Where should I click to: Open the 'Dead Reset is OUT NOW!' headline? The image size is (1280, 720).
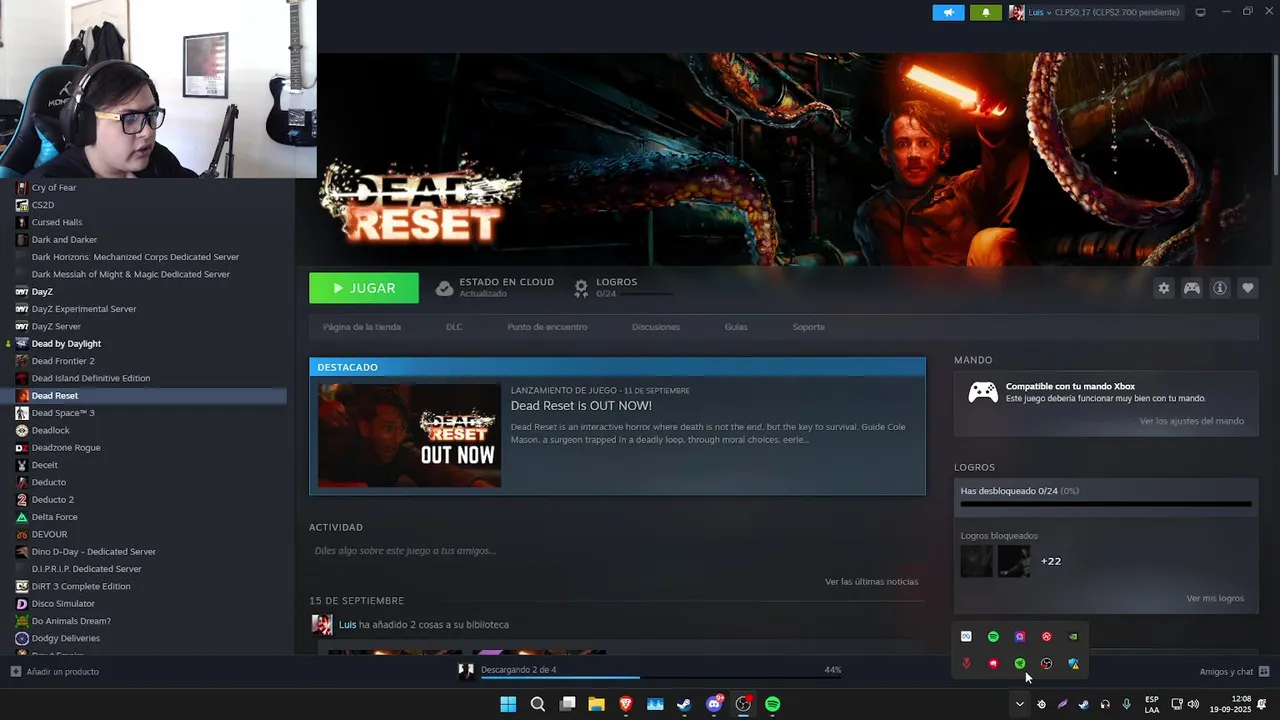click(x=581, y=405)
